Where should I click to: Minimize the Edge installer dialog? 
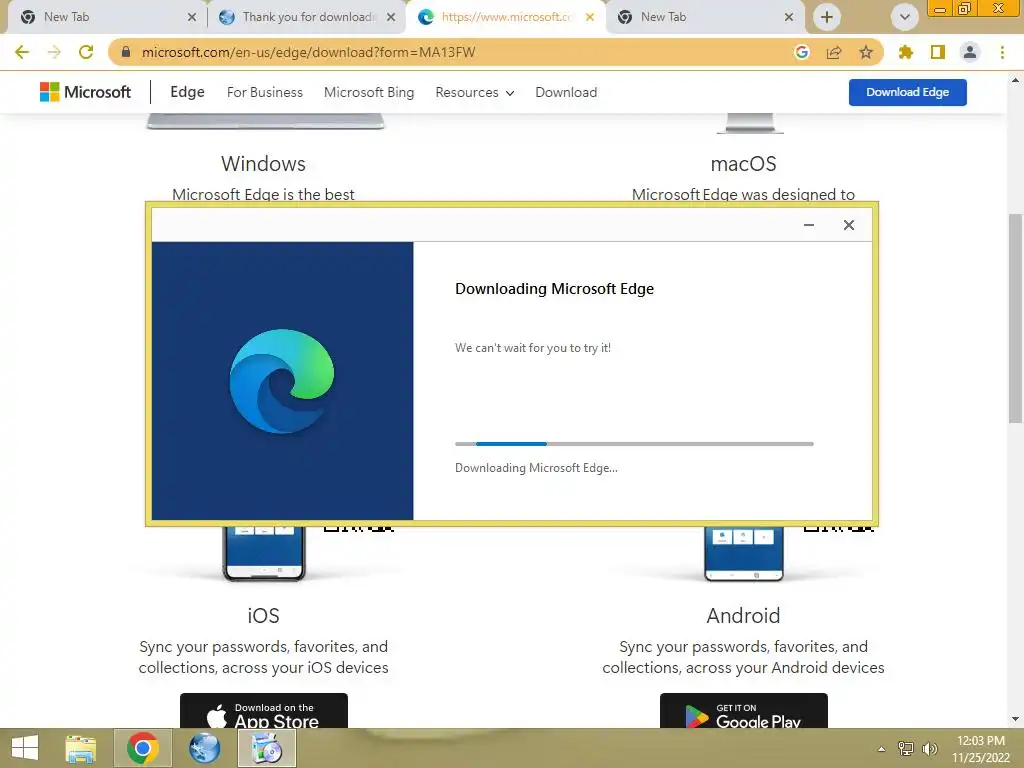click(x=809, y=225)
